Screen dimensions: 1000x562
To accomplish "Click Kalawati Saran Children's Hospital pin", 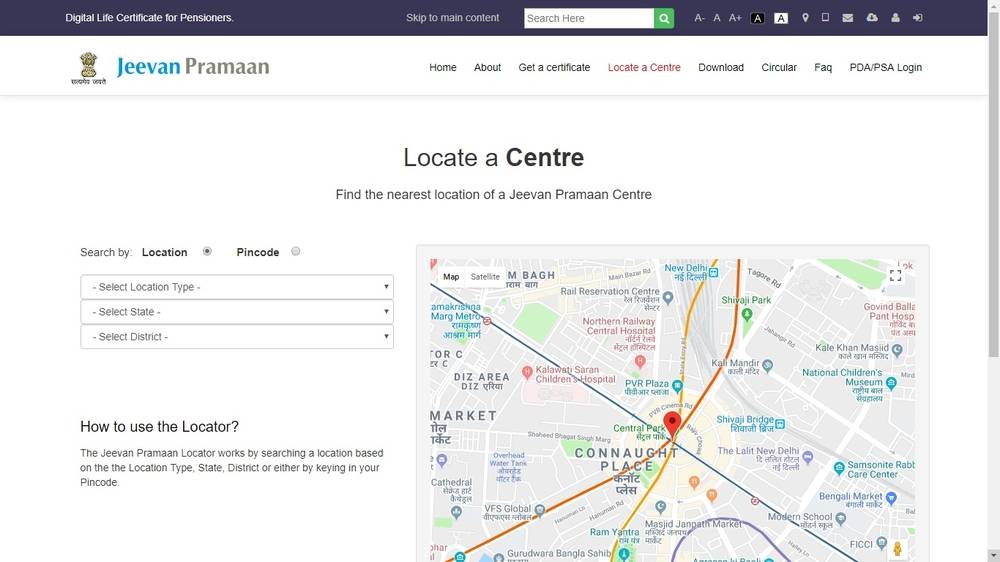I will tap(527, 373).
